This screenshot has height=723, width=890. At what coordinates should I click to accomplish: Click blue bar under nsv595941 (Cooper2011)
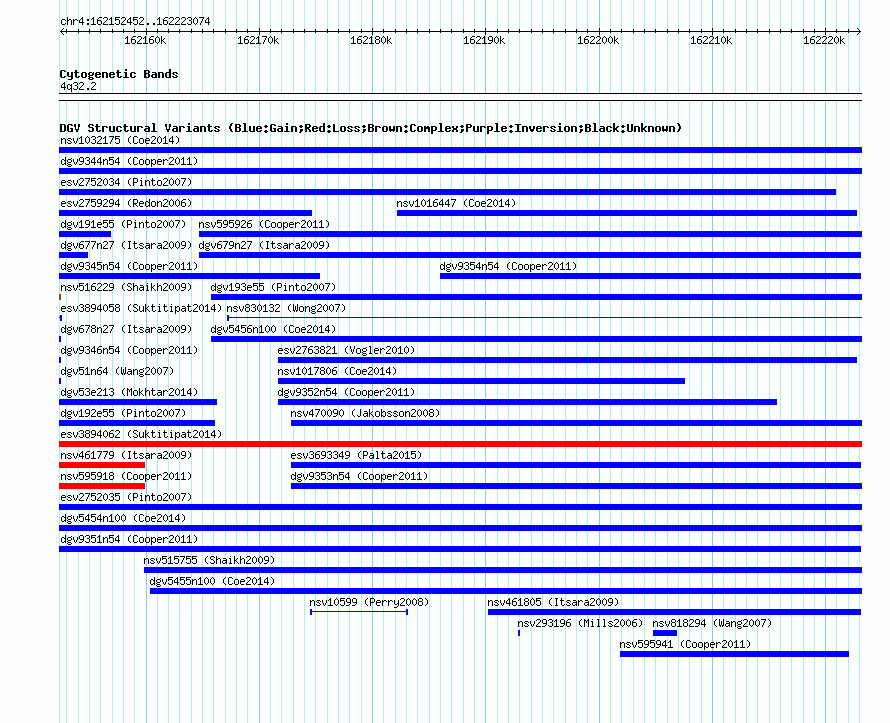734,654
